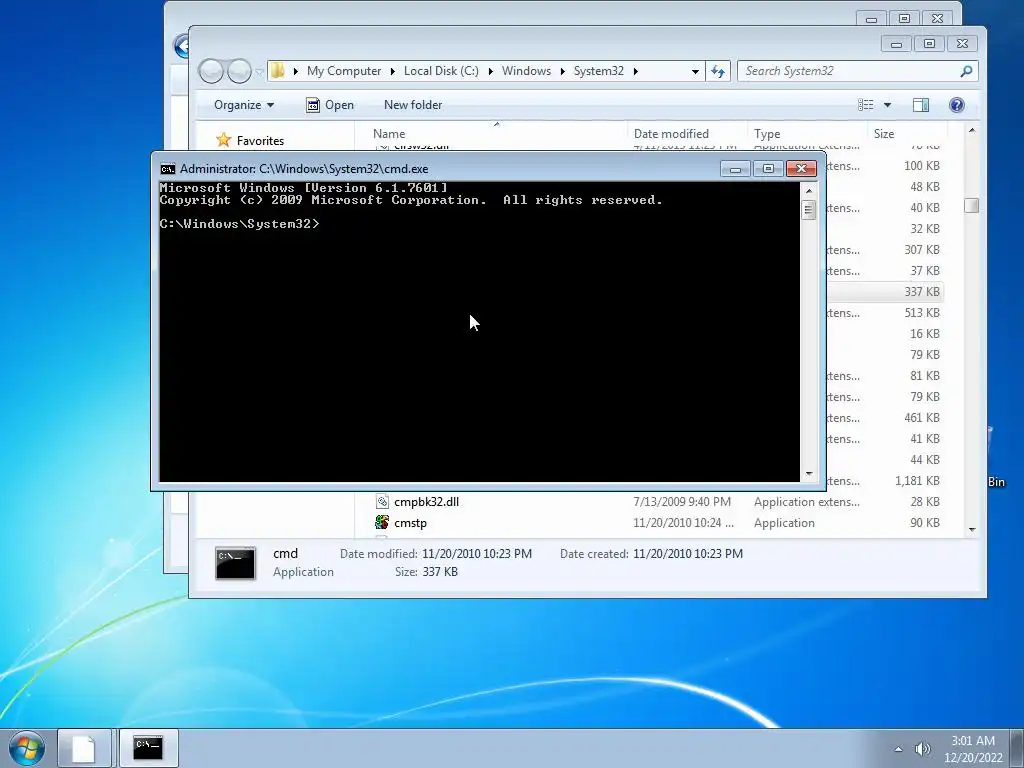Click the volume speaker tray icon

pyautogui.click(x=922, y=749)
